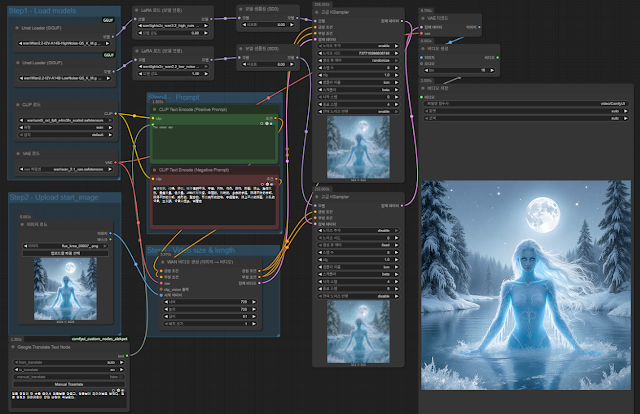
Task: Click the GGUF badge above the HighNoise Unet Loader
Action: (x=108, y=20)
